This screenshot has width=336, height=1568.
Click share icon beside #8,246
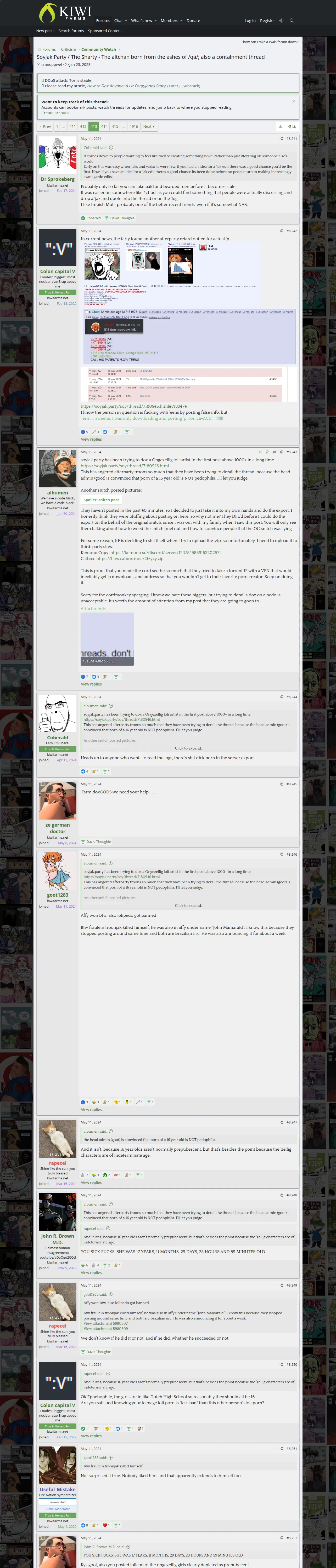pyautogui.click(x=281, y=854)
